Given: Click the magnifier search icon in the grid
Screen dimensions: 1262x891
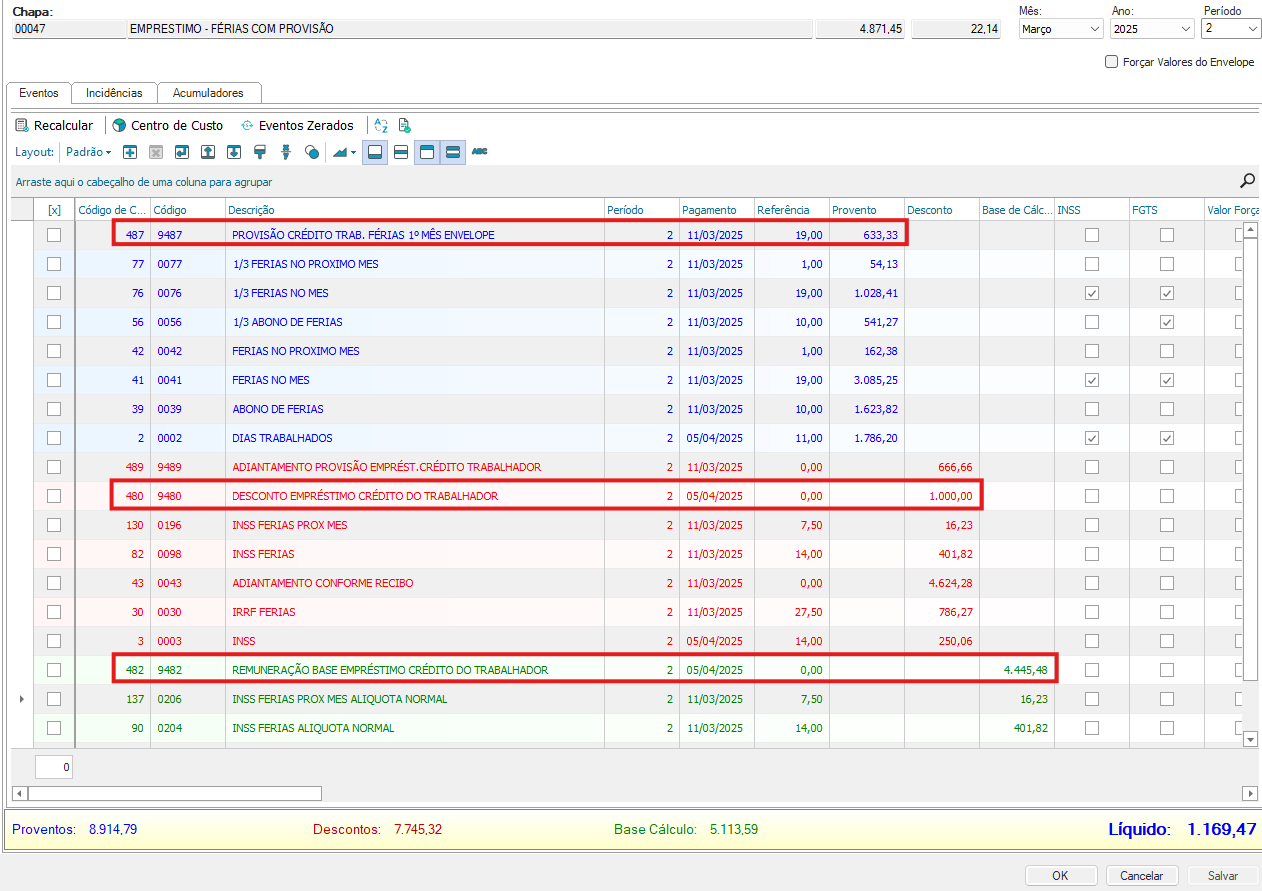Looking at the screenshot, I should pos(1247,181).
